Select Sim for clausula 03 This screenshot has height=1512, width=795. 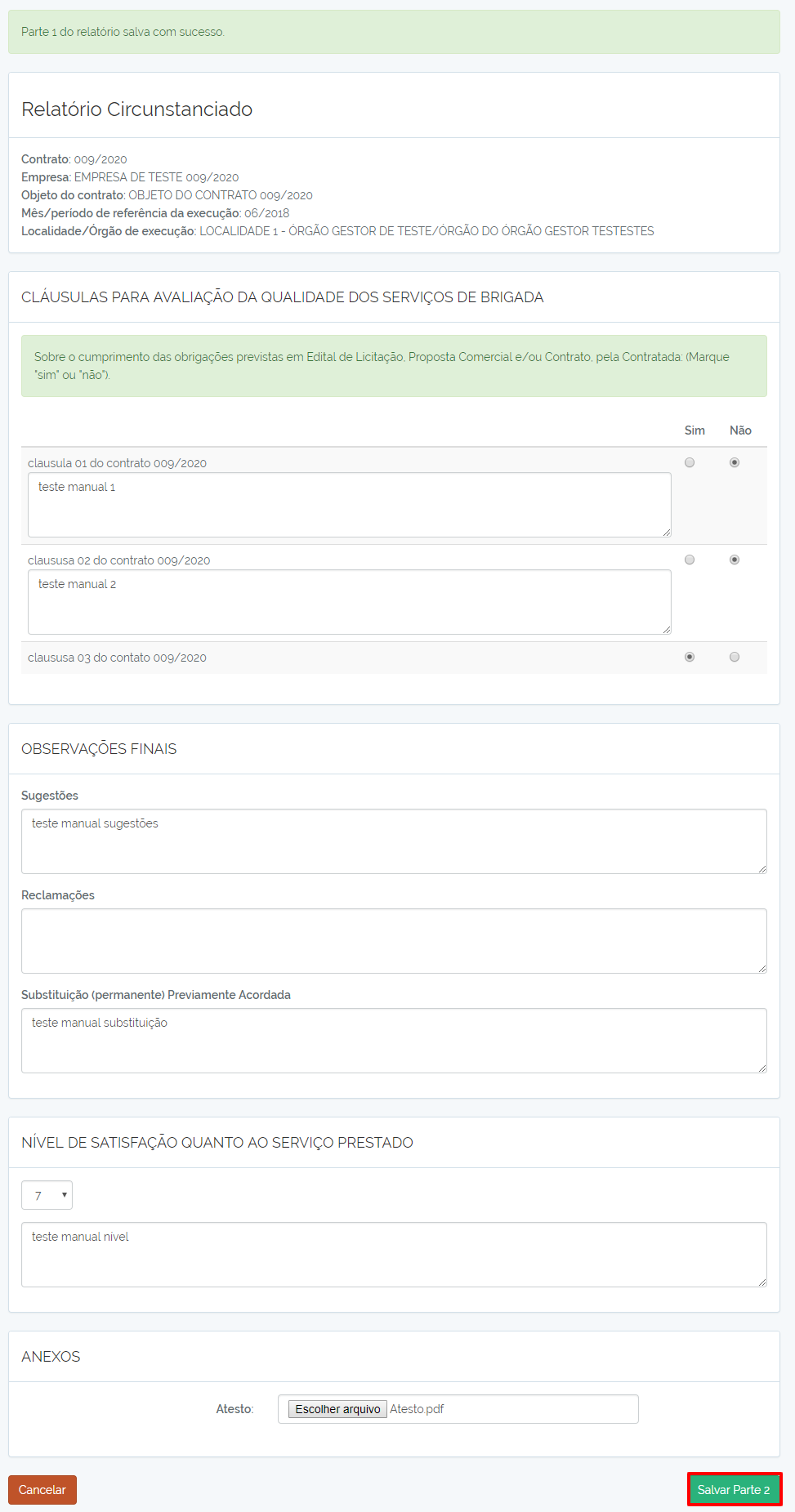coord(690,657)
